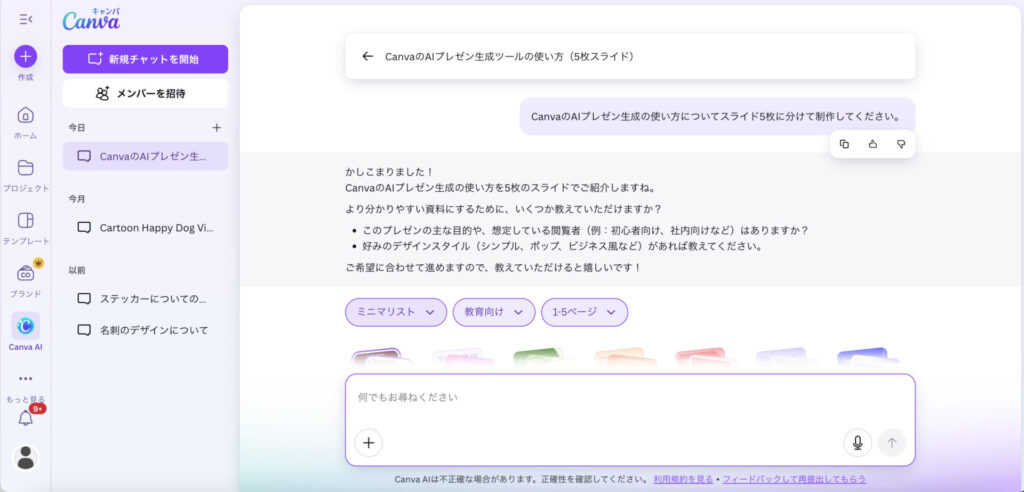Open the 1-5ページ page count dropdown
Image resolution: width=1024 pixels, height=492 pixels.
coord(584,312)
